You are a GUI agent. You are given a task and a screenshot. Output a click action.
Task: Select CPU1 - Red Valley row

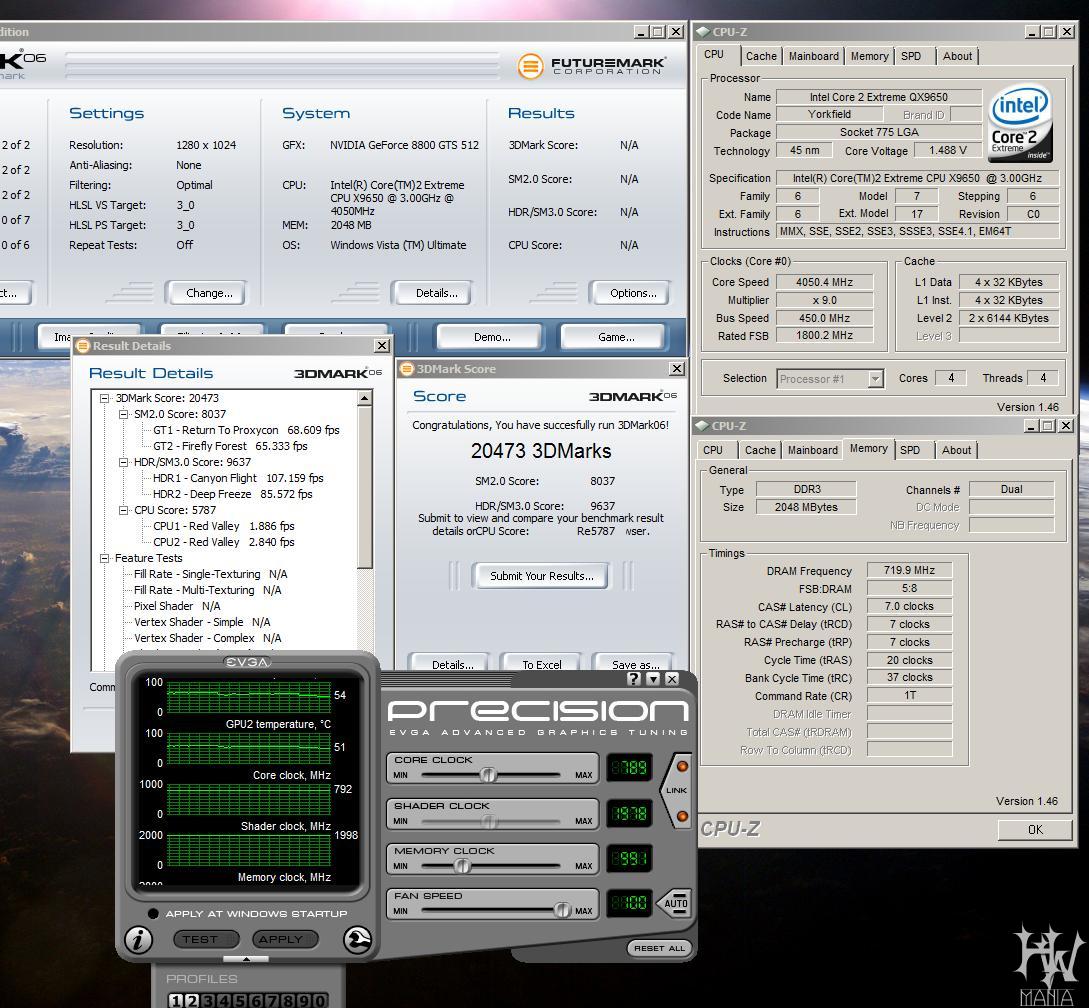(x=224, y=526)
